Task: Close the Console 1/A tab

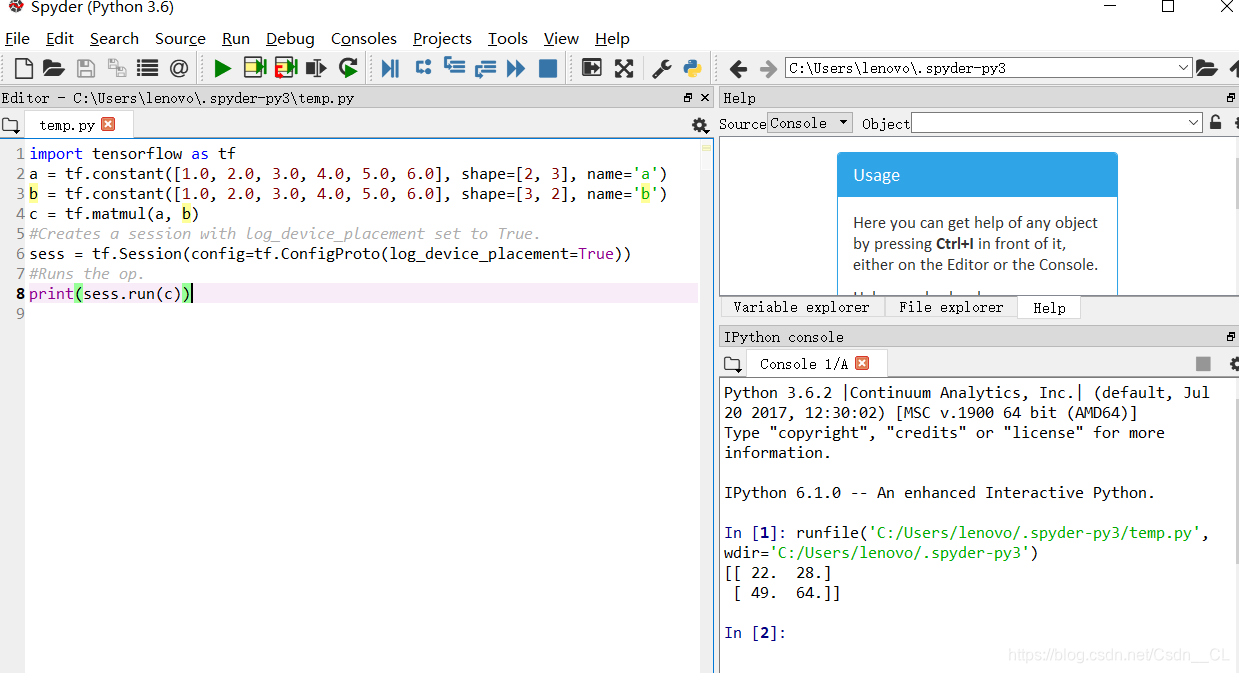Action: coord(862,363)
